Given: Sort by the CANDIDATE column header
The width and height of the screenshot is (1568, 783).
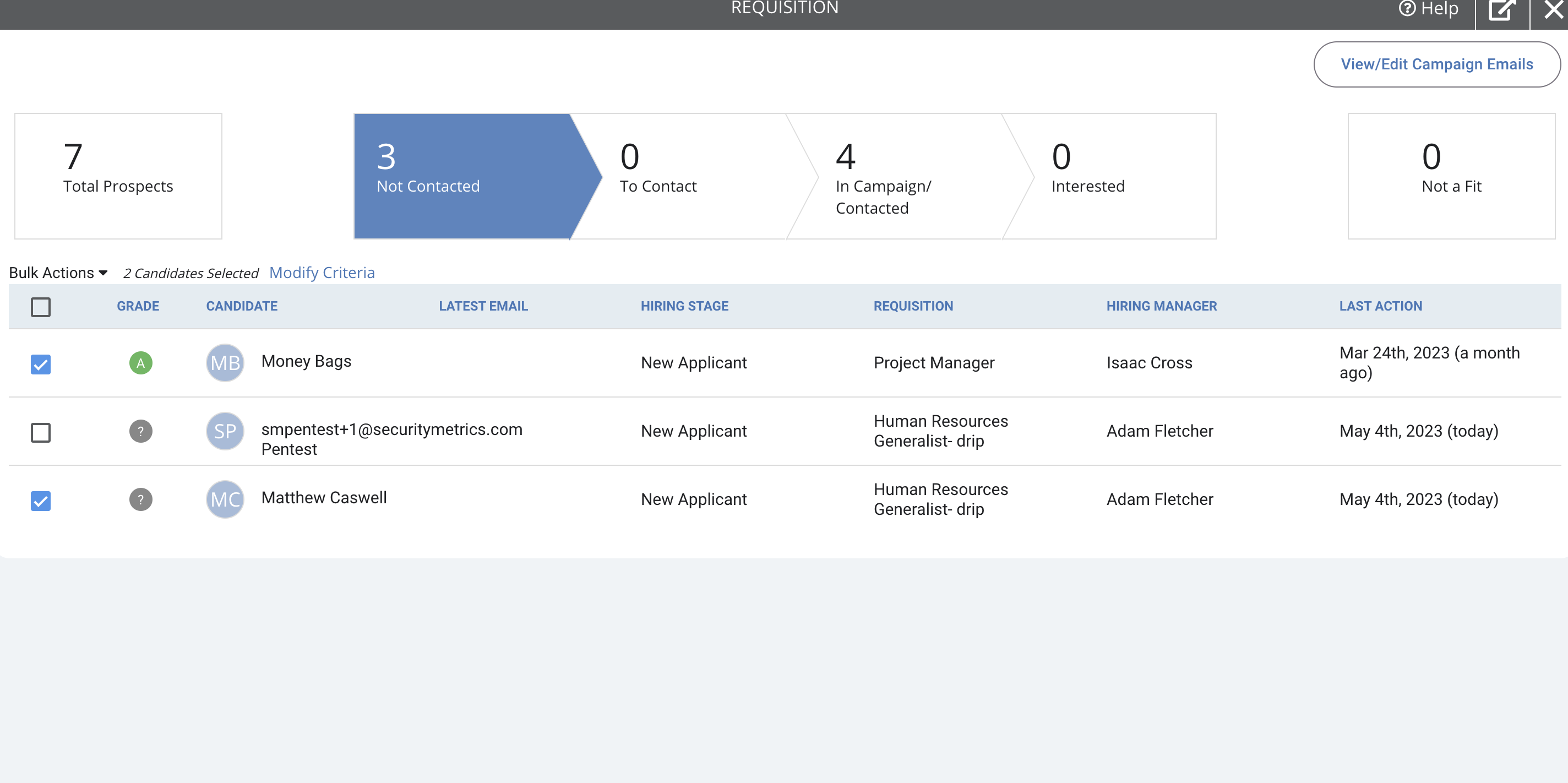Looking at the screenshot, I should [242, 306].
